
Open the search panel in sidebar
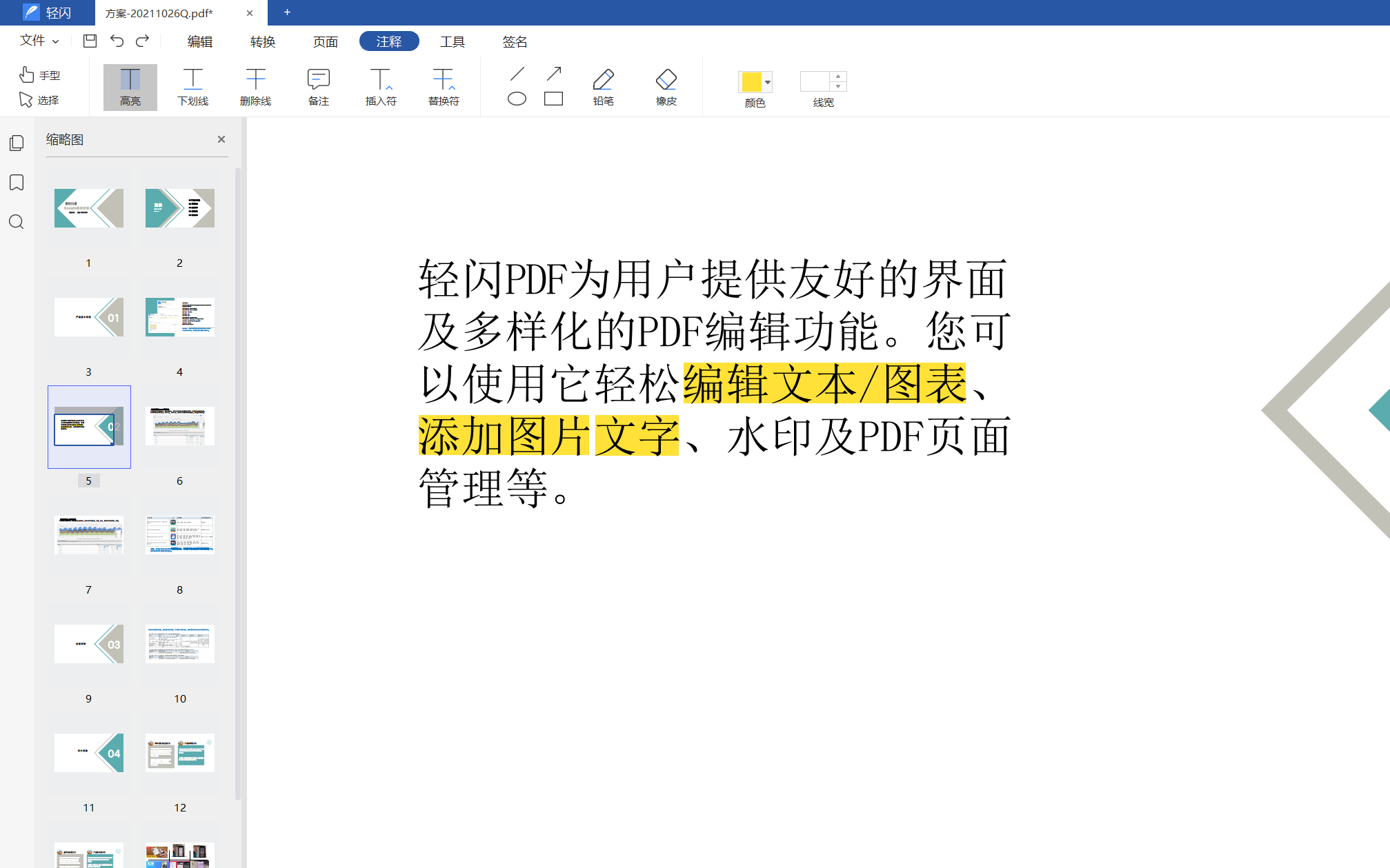click(17, 222)
